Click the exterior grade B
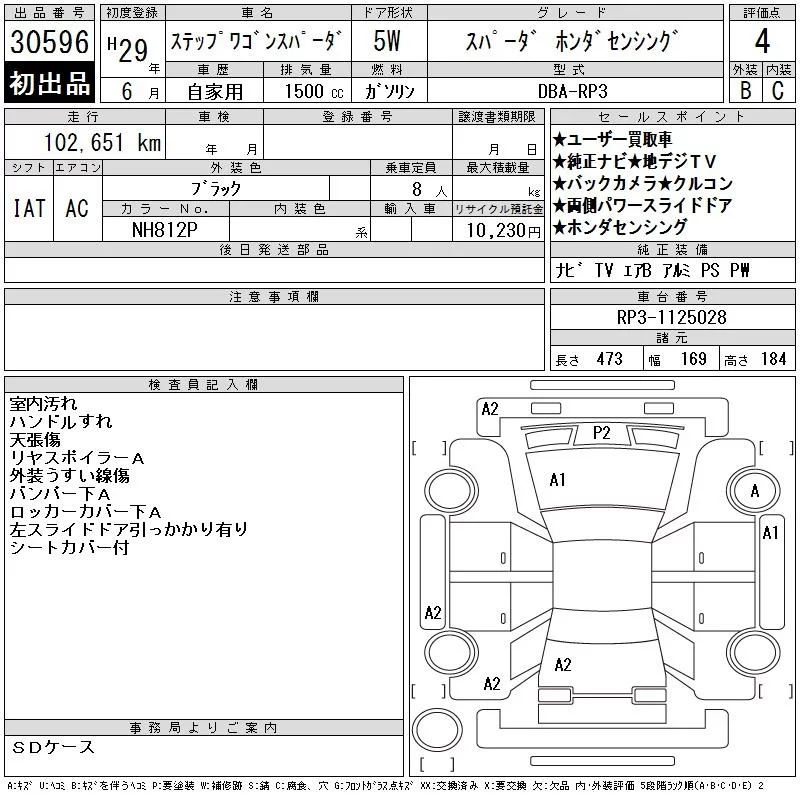Image resolution: width=800 pixels, height=800 pixels. [746, 91]
